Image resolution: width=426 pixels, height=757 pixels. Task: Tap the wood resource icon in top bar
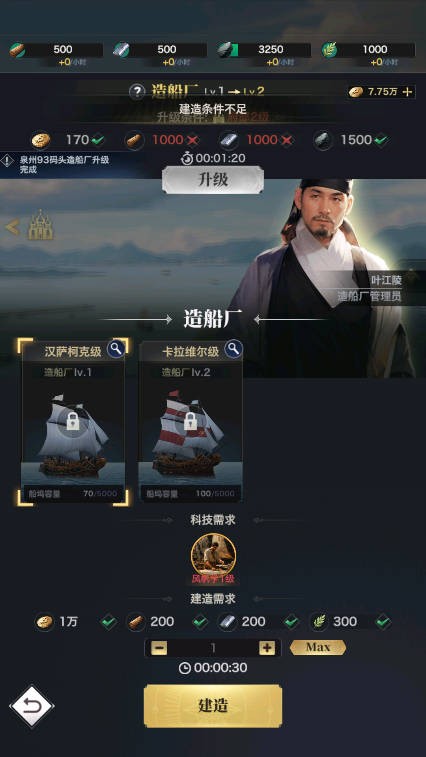[x=17, y=50]
